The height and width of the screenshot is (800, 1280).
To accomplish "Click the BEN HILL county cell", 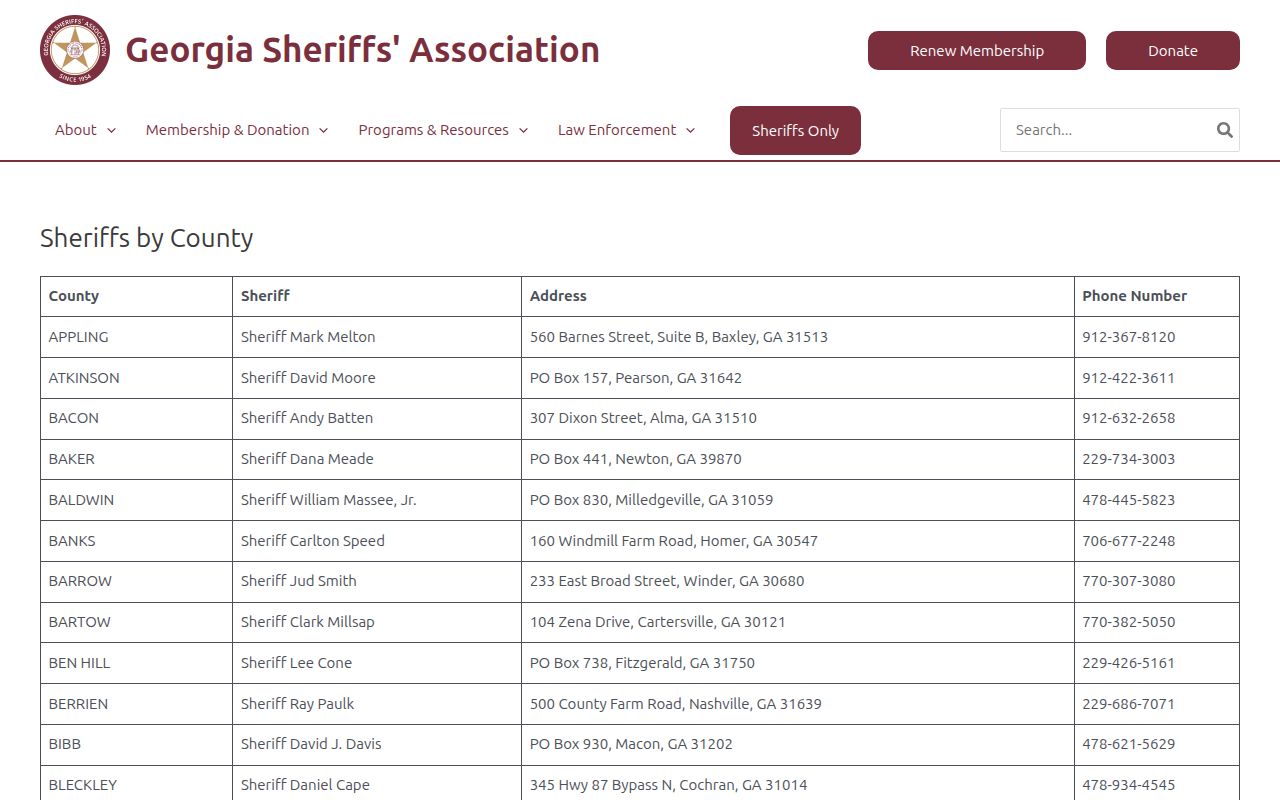I will pyautogui.click(x=136, y=663).
